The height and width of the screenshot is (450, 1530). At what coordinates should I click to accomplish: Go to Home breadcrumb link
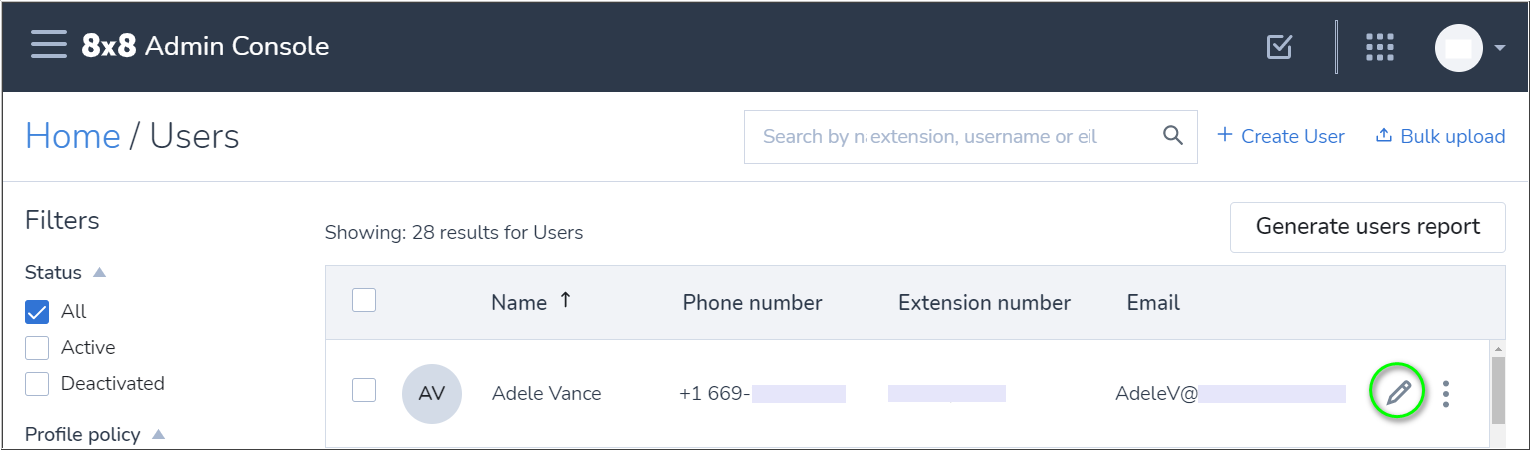[73, 135]
